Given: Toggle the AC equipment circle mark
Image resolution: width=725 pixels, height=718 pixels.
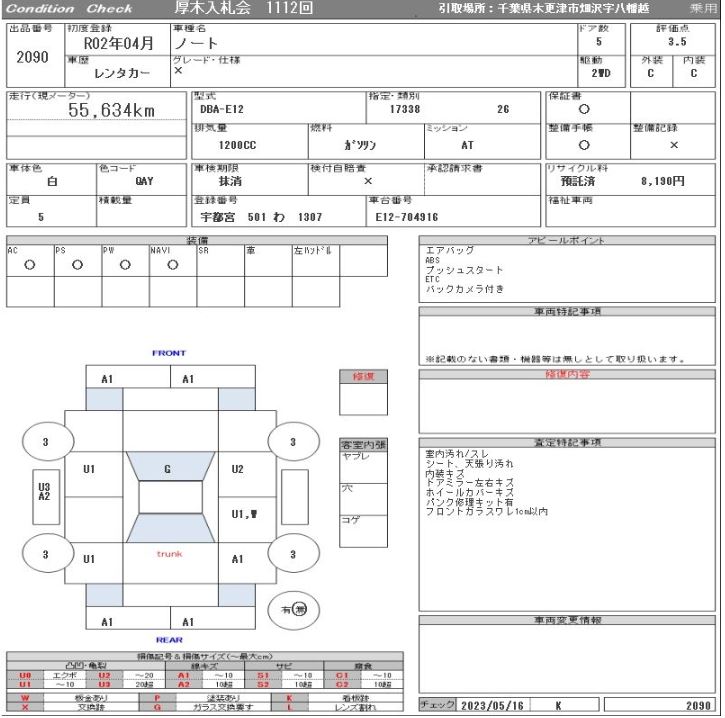Looking at the screenshot, I should pos(30,266).
